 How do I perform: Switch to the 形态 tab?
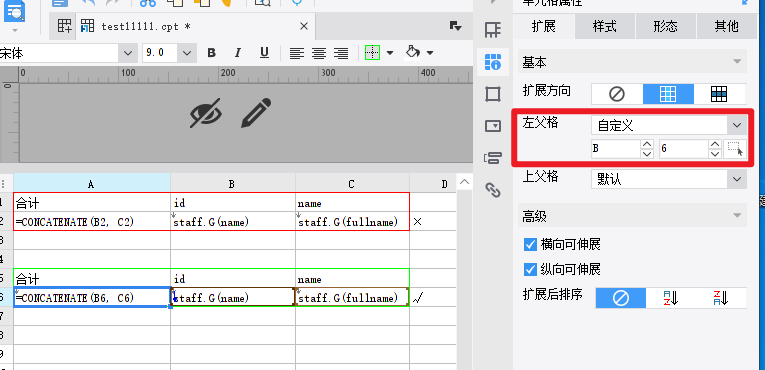665,26
